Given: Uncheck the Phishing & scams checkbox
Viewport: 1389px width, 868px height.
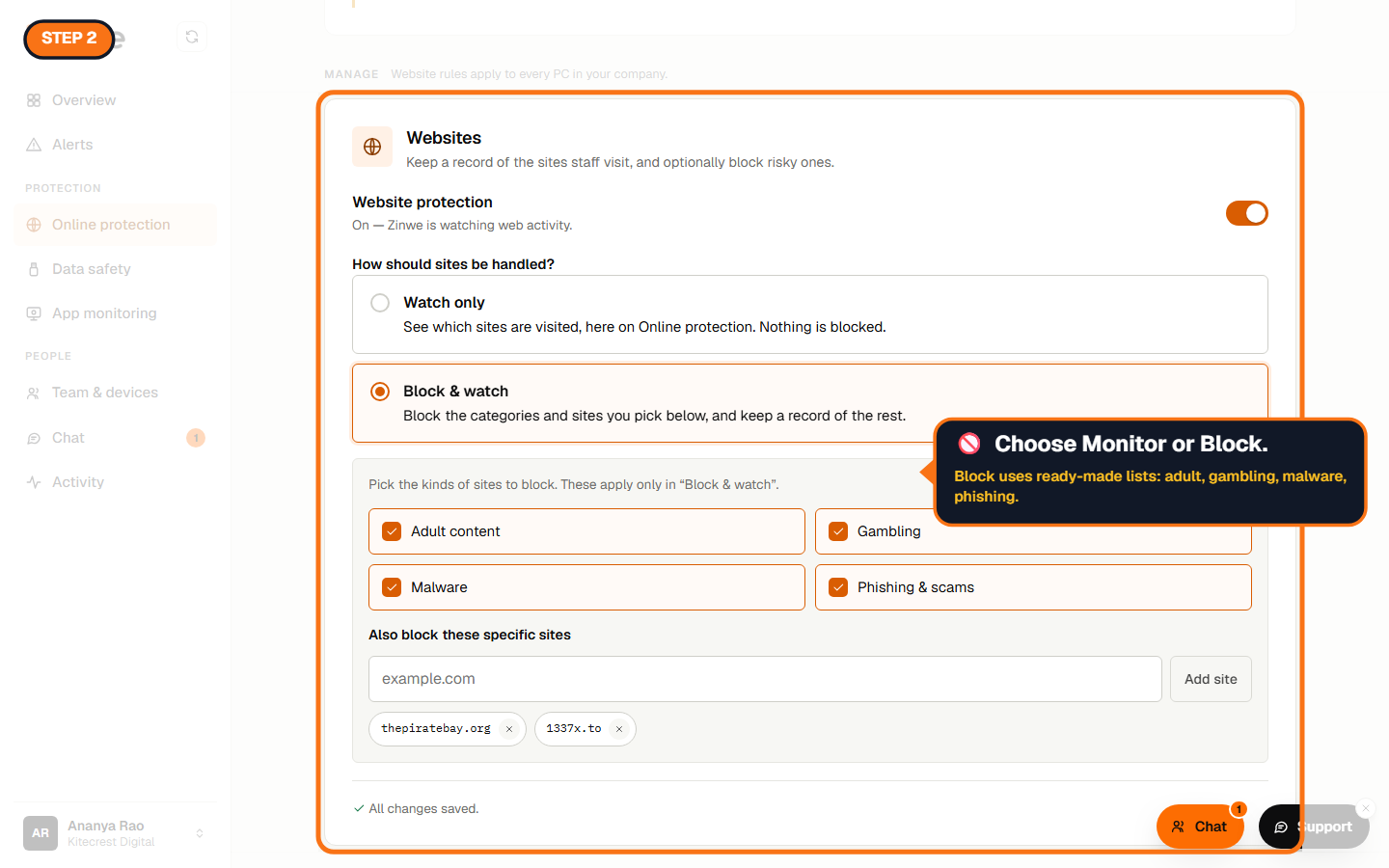Looking at the screenshot, I should 838,587.
